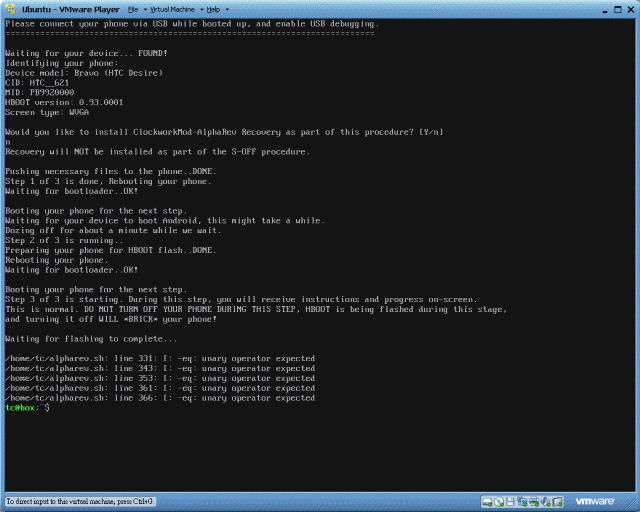Click the last device icon beside vmware logo
Screen dimensions: 640x512
coord(558,501)
